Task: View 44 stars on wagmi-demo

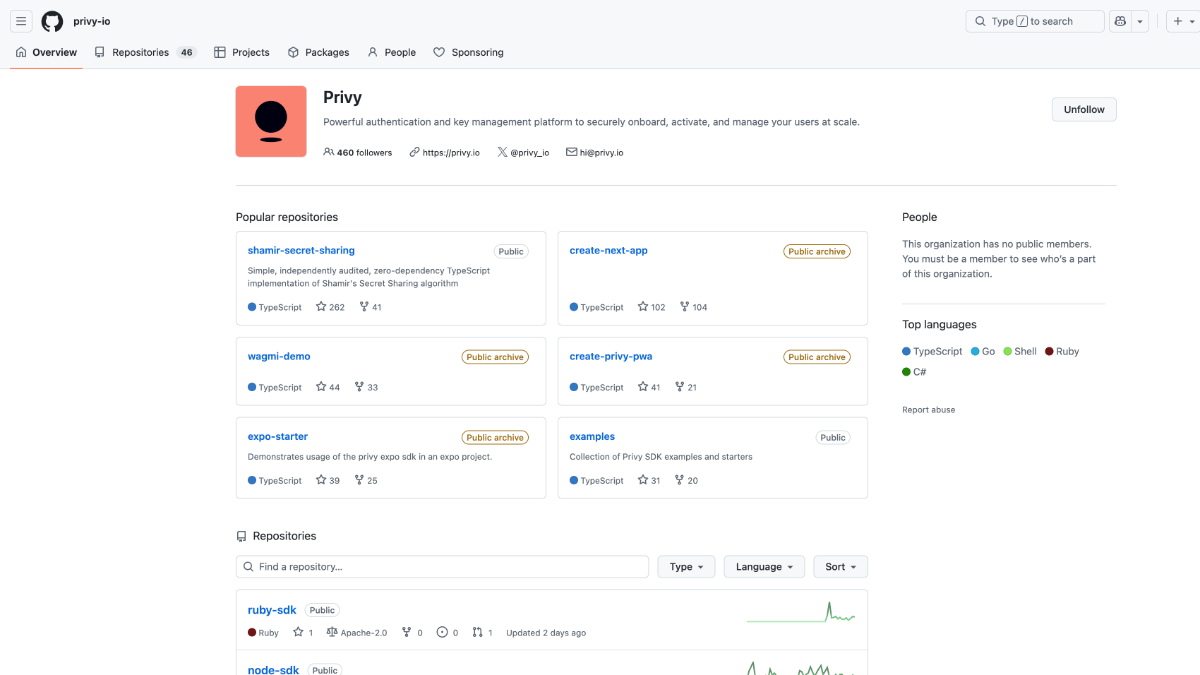Action: click(x=328, y=387)
